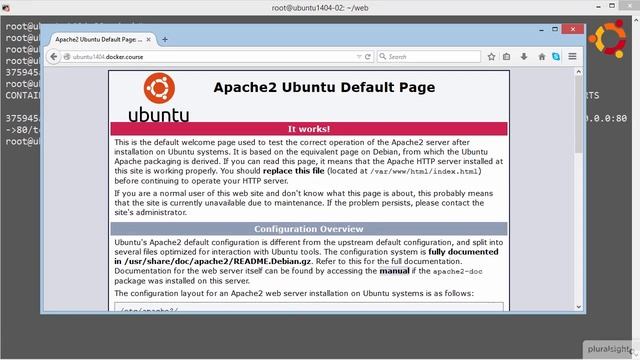Click the page scrollbar down arrow
Screen dimensions: 640x360
pos(578,307)
